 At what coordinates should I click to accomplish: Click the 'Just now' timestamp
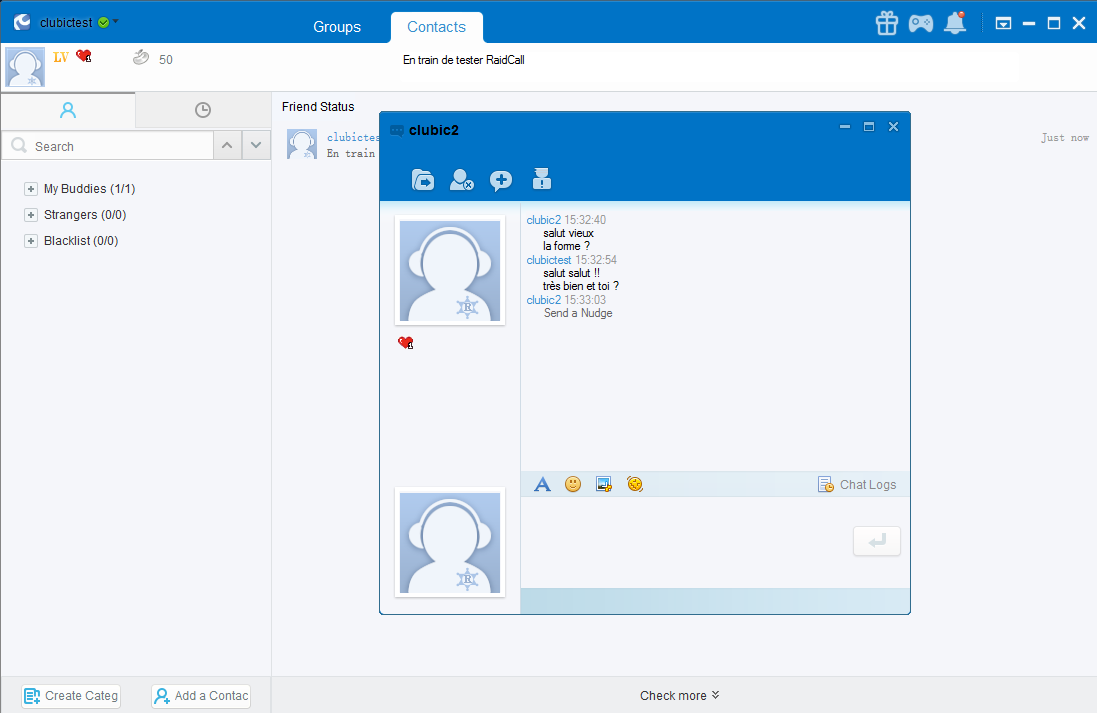[x=1065, y=138]
